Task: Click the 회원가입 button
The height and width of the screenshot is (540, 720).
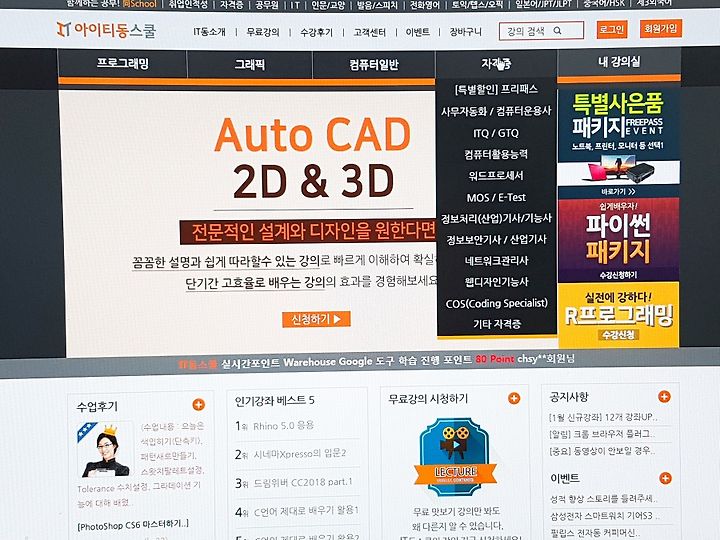Action: point(660,29)
